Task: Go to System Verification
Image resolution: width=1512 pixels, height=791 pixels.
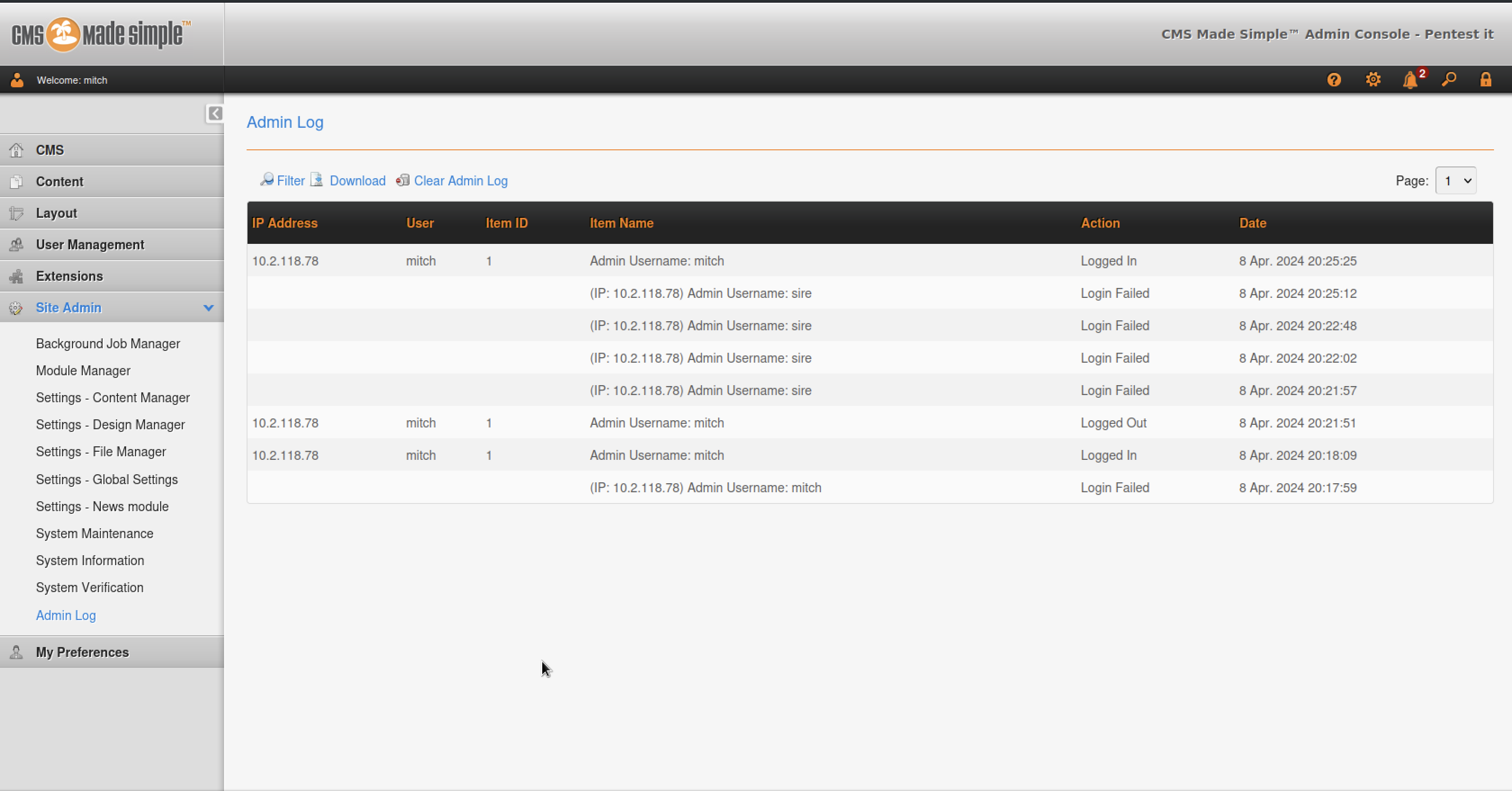Action: pos(90,588)
